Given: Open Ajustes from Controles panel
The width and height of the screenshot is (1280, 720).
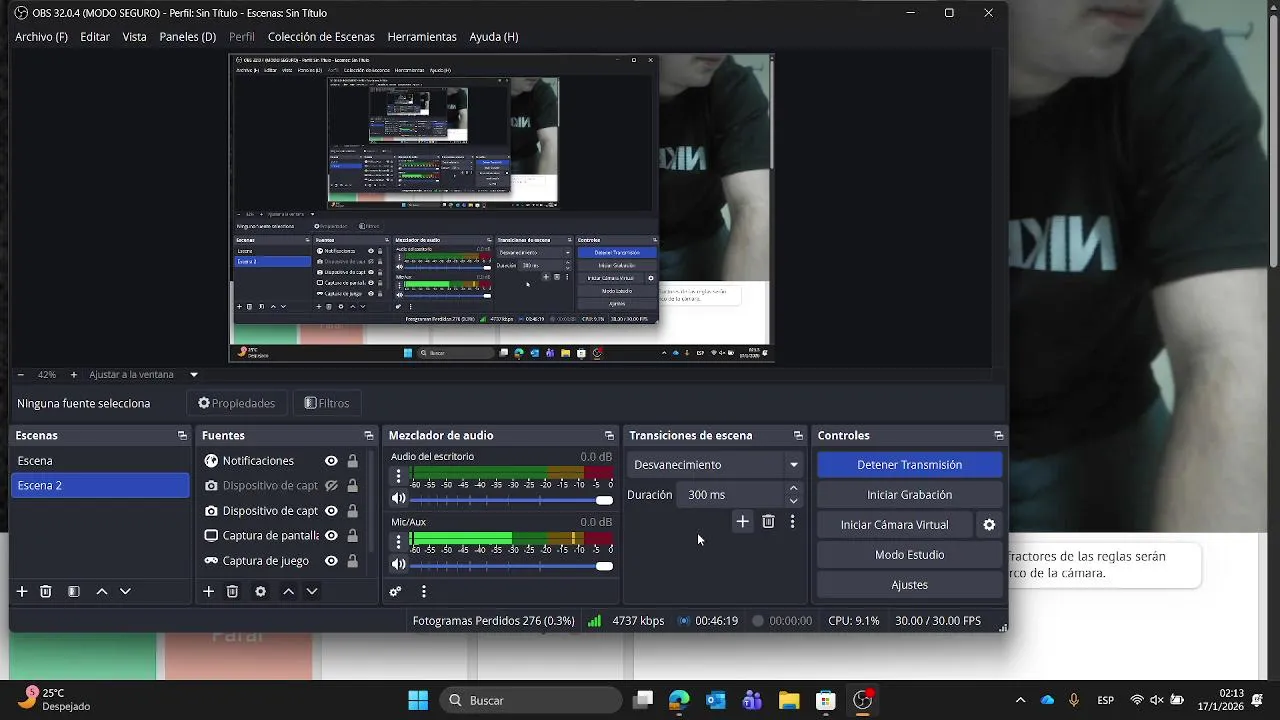Looking at the screenshot, I should click(x=909, y=585).
